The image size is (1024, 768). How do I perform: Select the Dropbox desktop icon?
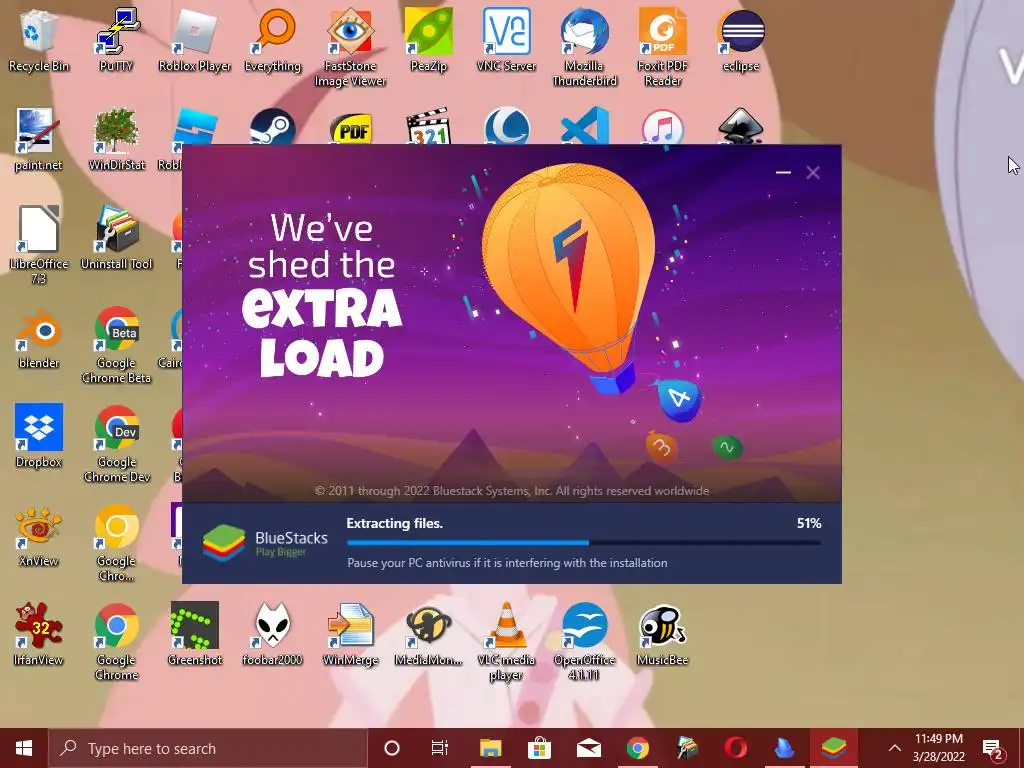pyautogui.click(x=39, y=436)
